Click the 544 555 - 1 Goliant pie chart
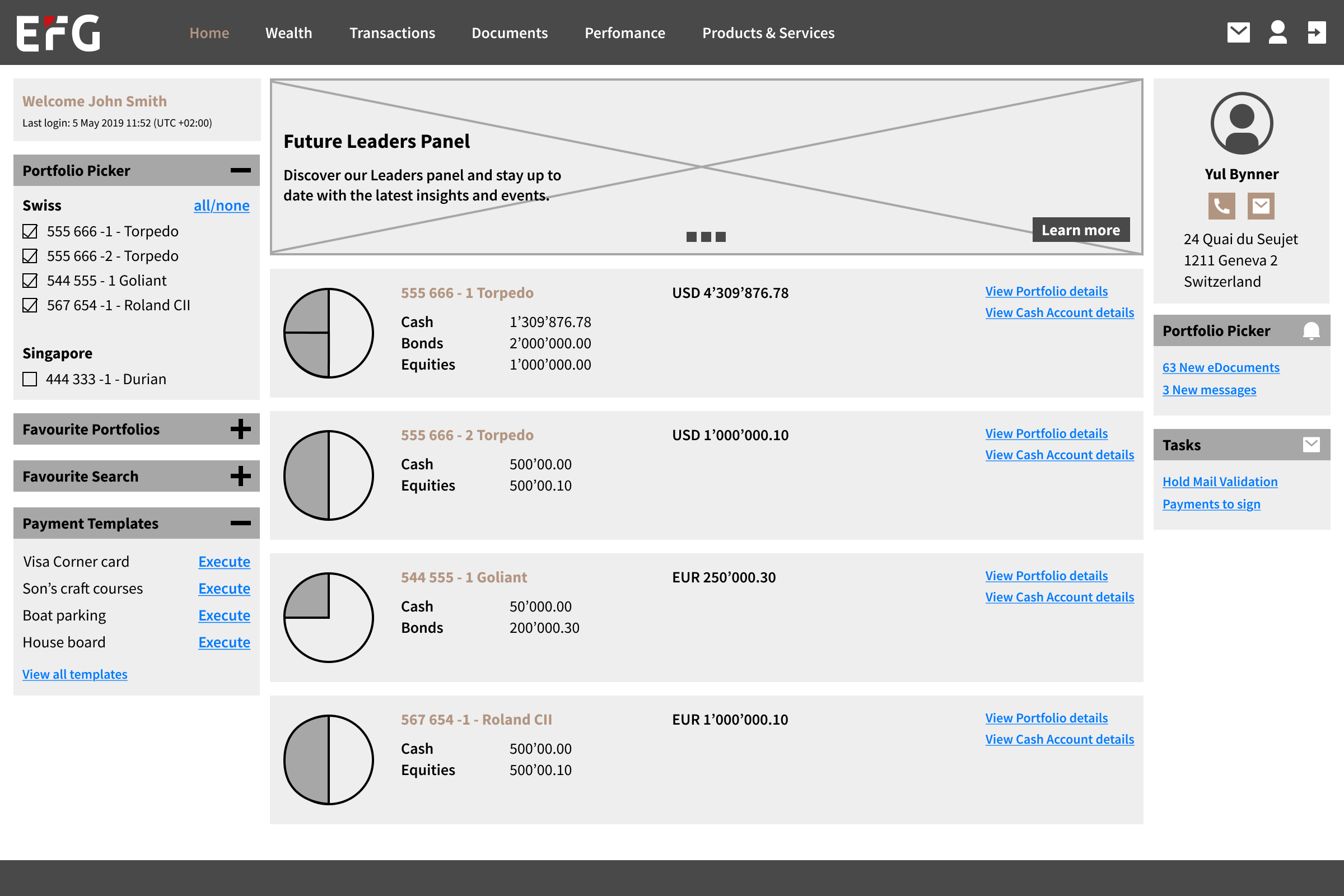1344x896 pixels. (329, 617)
